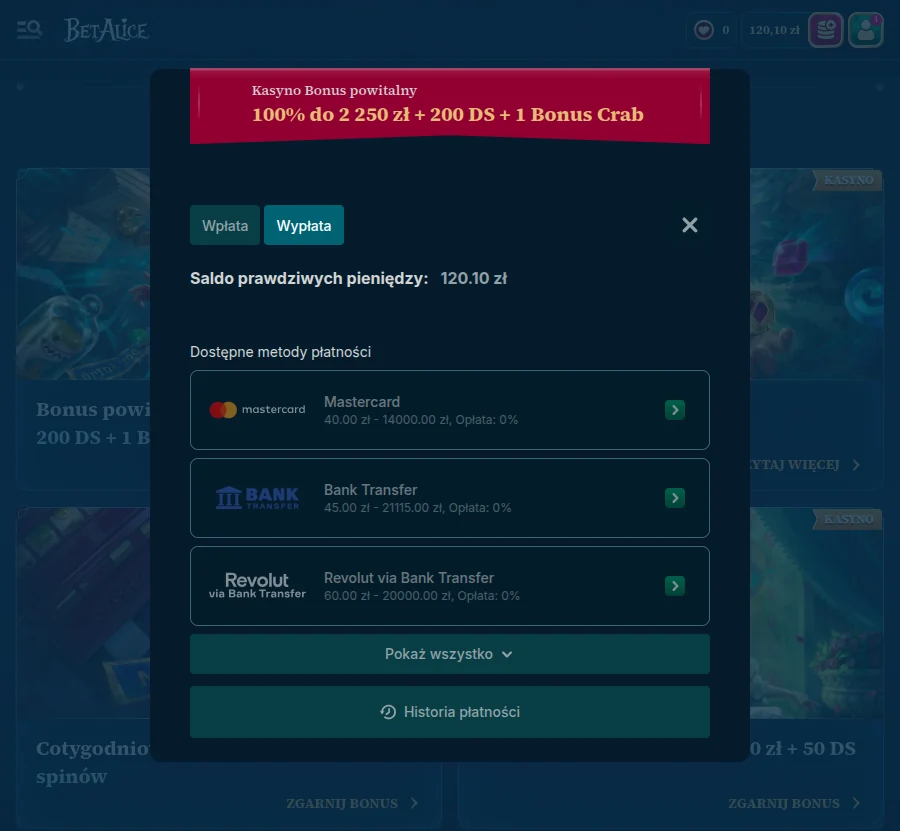The height and width of the screenshot is (831, 900).
Task: Click the search menu icon top left
Action: (29, 30)
